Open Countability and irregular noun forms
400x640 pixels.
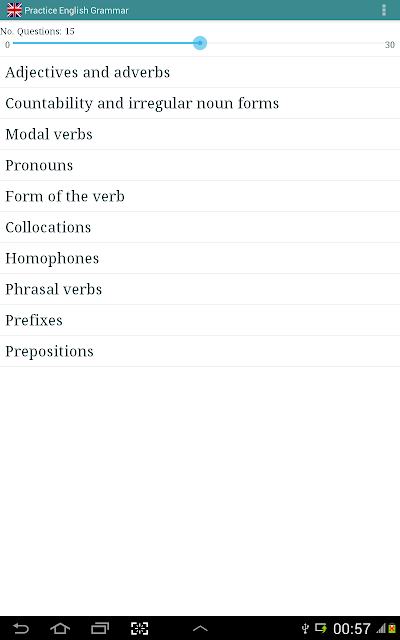200,103
